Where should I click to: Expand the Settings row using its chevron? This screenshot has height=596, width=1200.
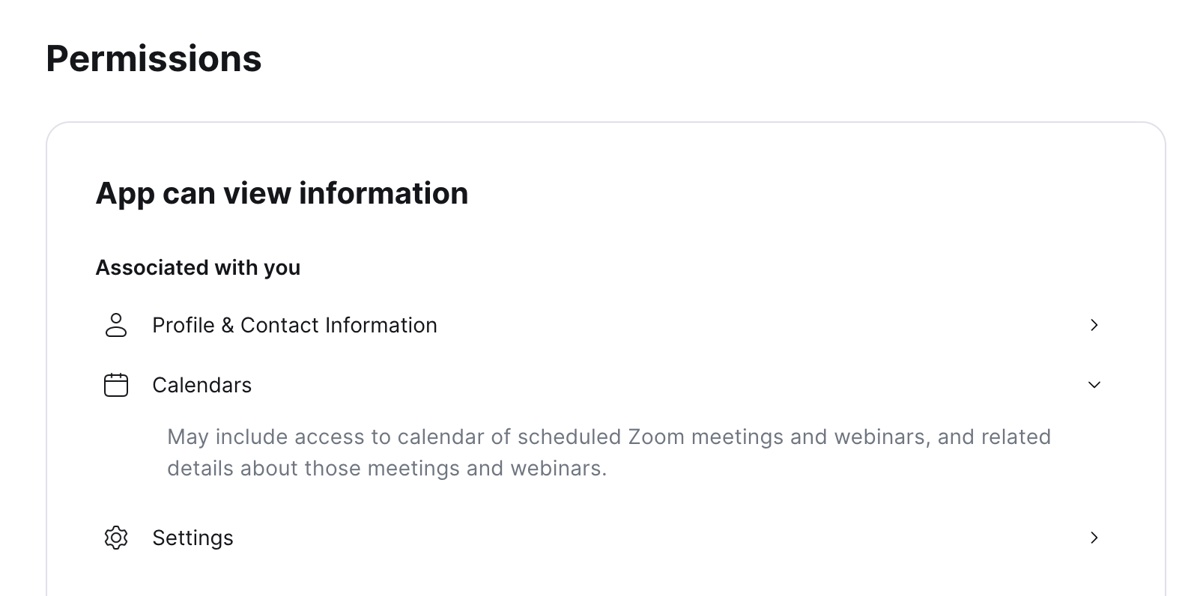coord(1094,538)
